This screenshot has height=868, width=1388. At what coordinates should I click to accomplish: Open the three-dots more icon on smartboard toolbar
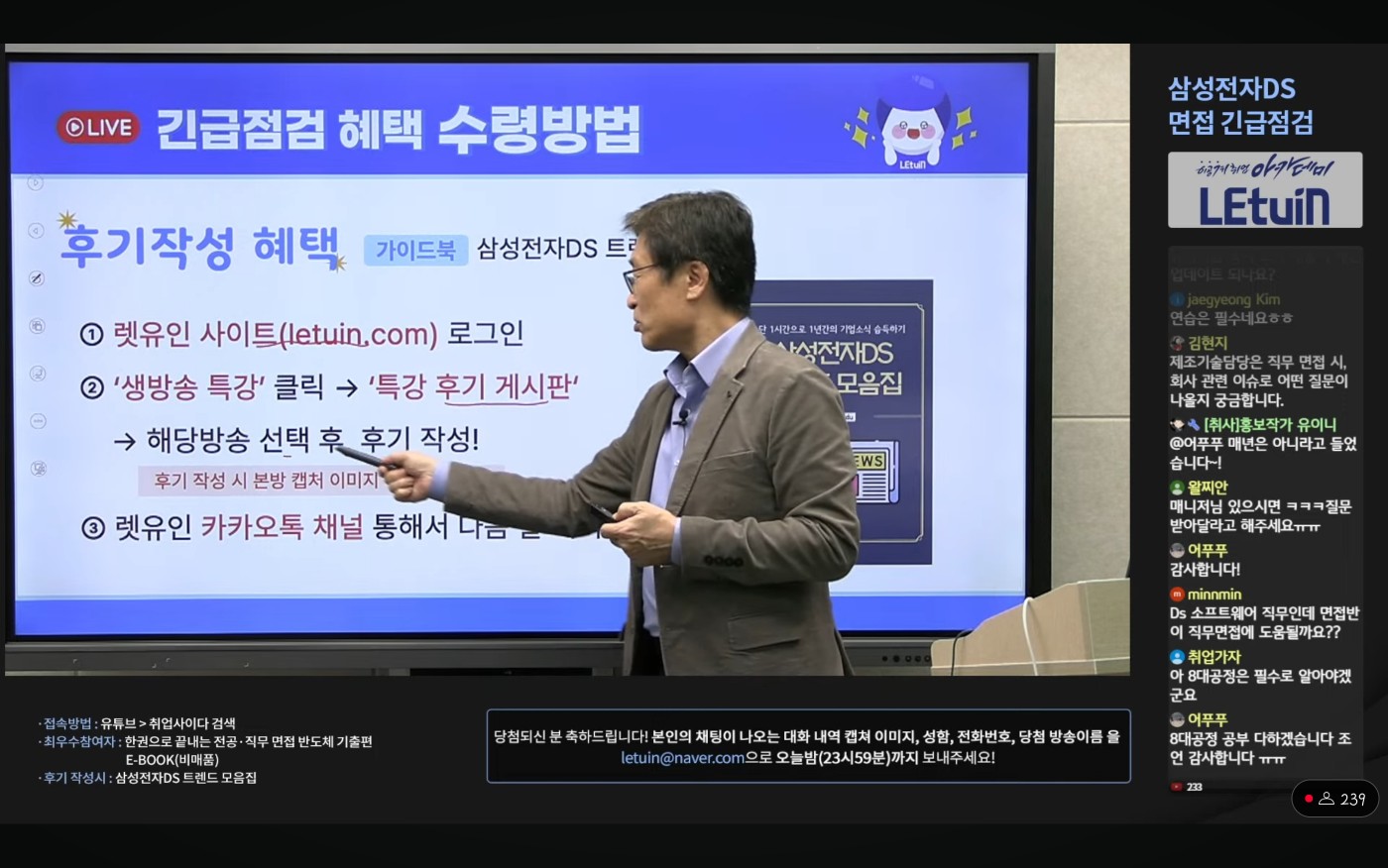click(39, 421)
